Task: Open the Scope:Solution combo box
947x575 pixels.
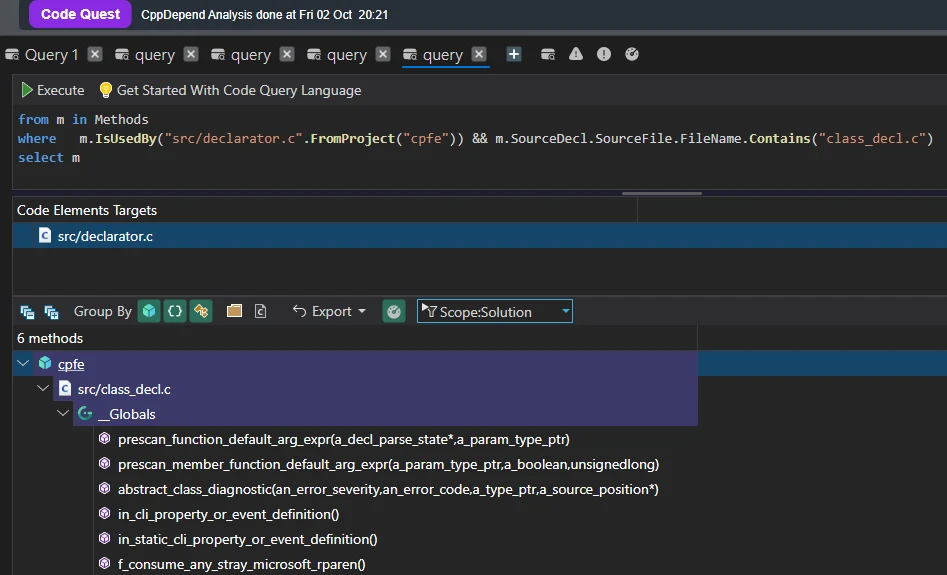Action: [x=495, y=311]
